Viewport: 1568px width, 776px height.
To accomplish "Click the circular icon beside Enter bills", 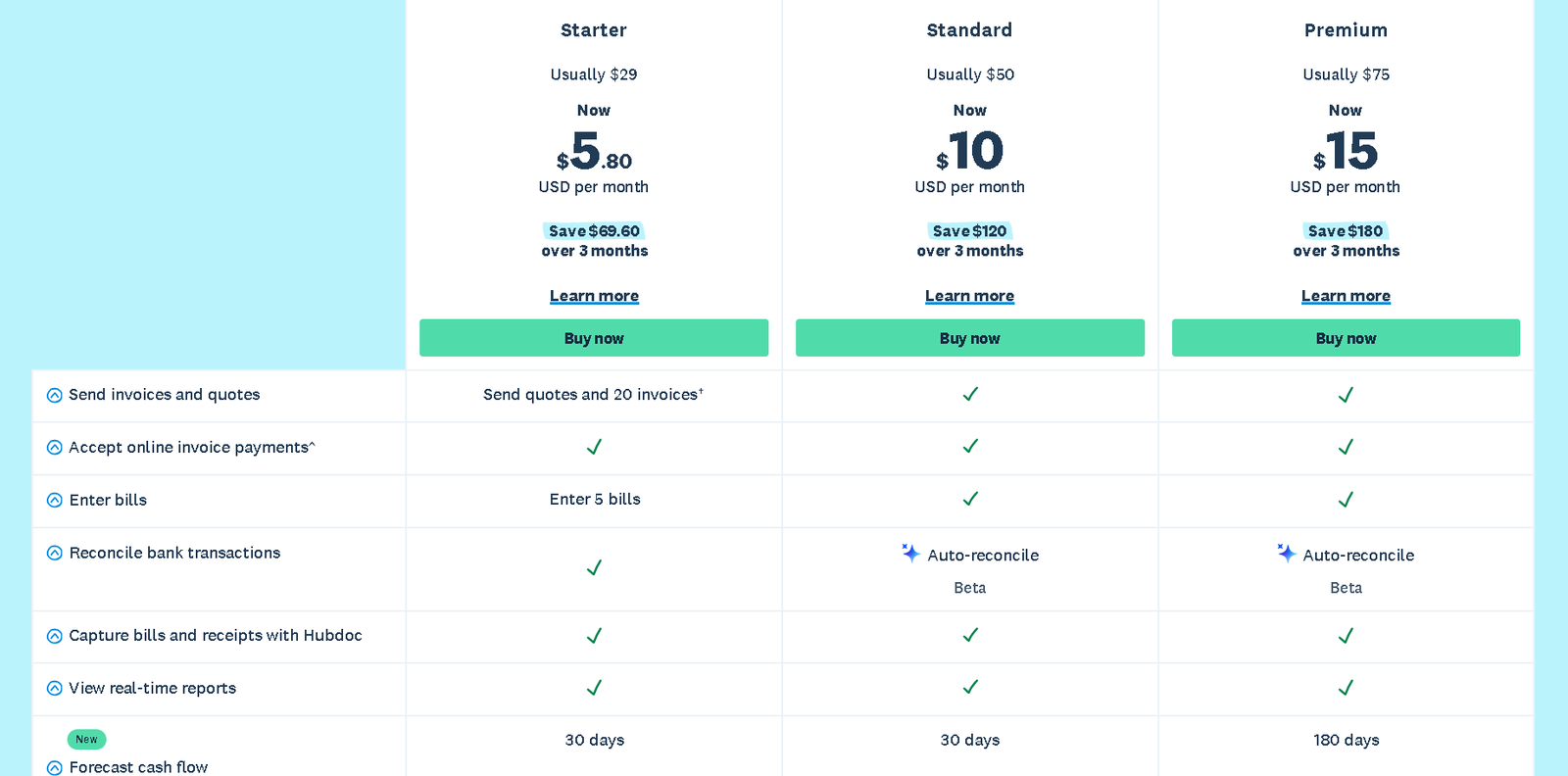I will point(54,500).
